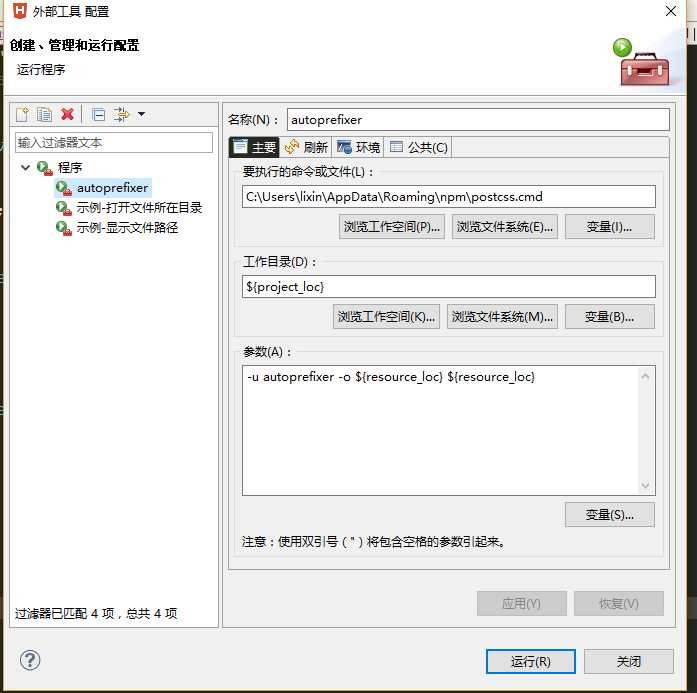Collapse the 程序 tree node
Screen dimensions: 697x693
point(25,168)
